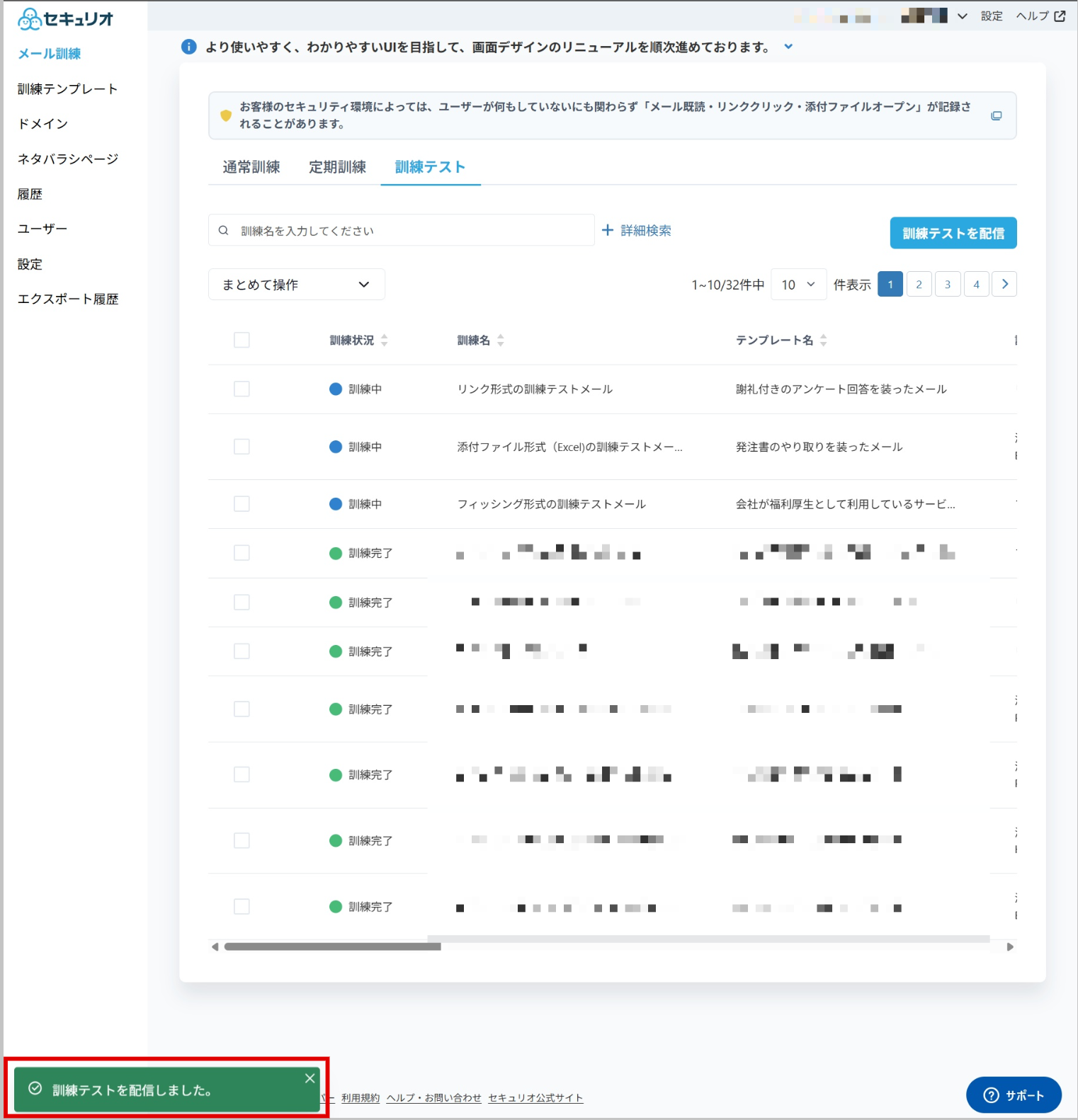
Task: Check the フィッシング形式の訓練テストメール row checkbox
Action: pos(242,503)
